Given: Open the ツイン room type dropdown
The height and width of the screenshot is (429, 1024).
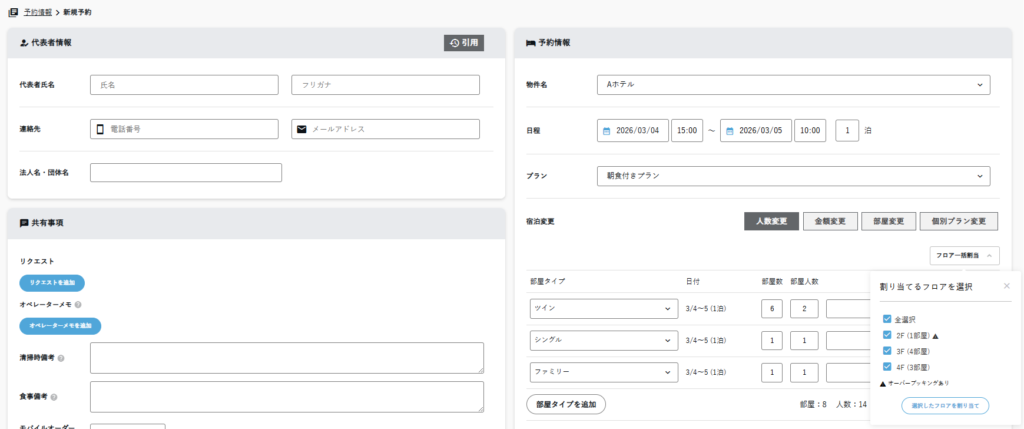Looking at the screenshot, I should 600,309.
